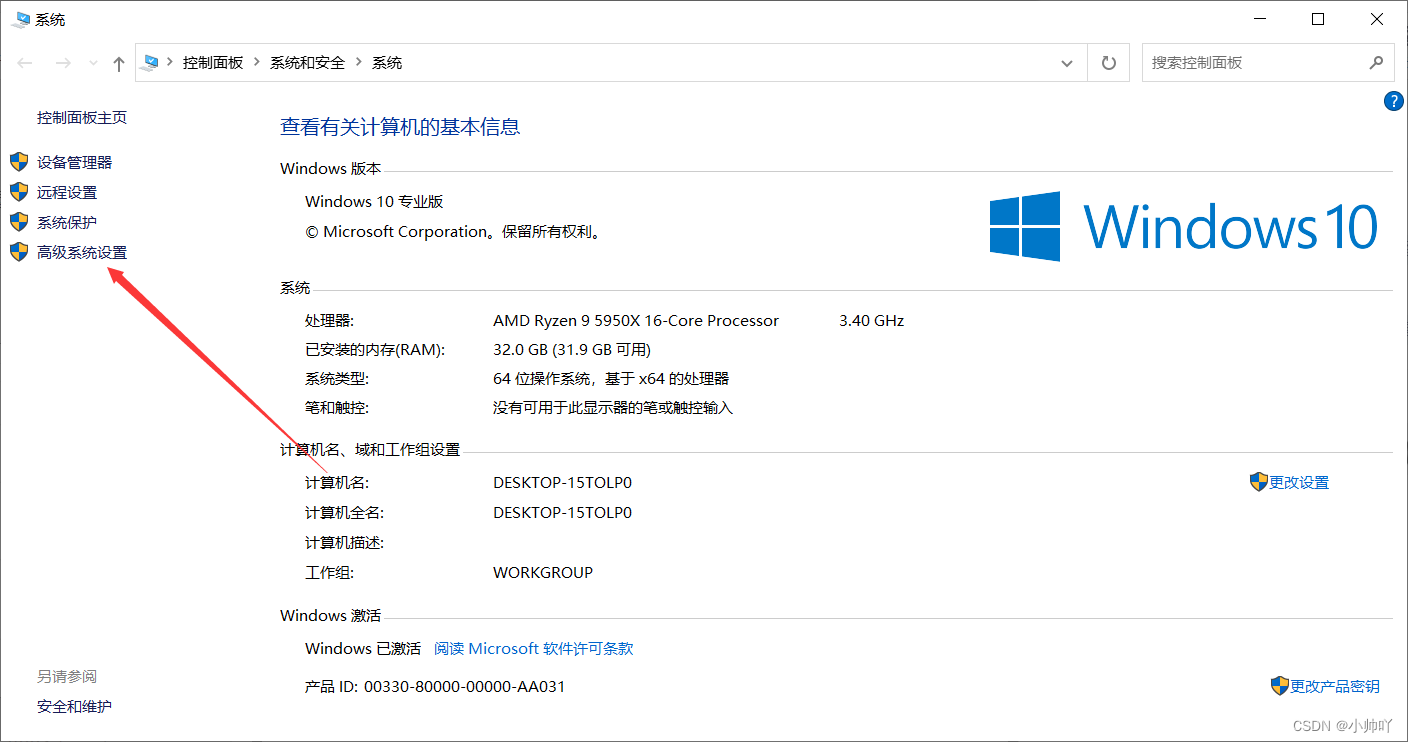Image resolution: width=1408 pixels, height=742 pixels.
Task: Click the processor value AMD Ryzen 9 5950X
Action: pos(636,320)
